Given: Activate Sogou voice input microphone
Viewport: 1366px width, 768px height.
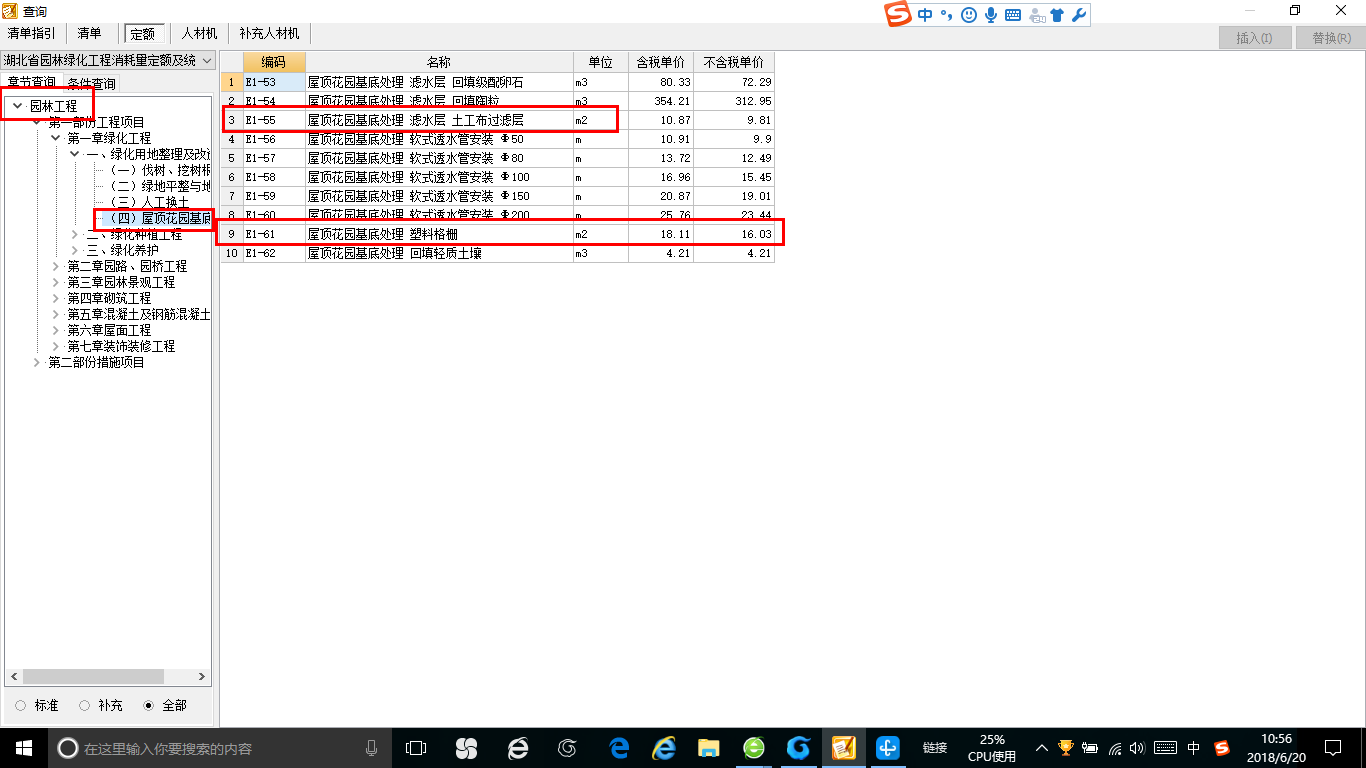Looking at the screenshot, I should pyautogui.click(x=991, y=15).
